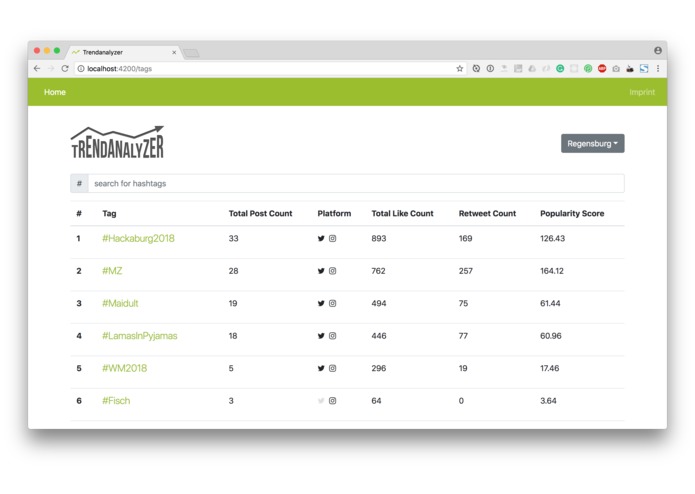This screenshot has height=494, width=695.
Task: Open Imprint in the navbar
Action: (x=642, y=92)
